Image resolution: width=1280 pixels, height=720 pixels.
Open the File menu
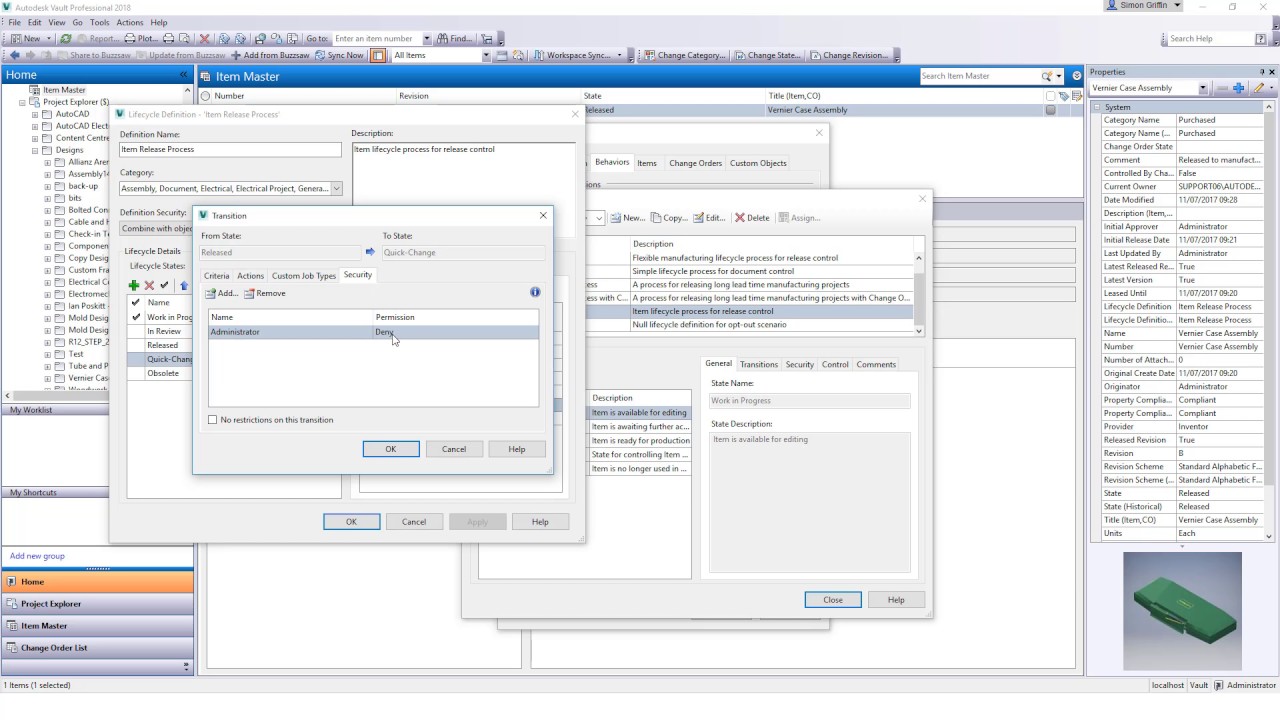(15, 22)
